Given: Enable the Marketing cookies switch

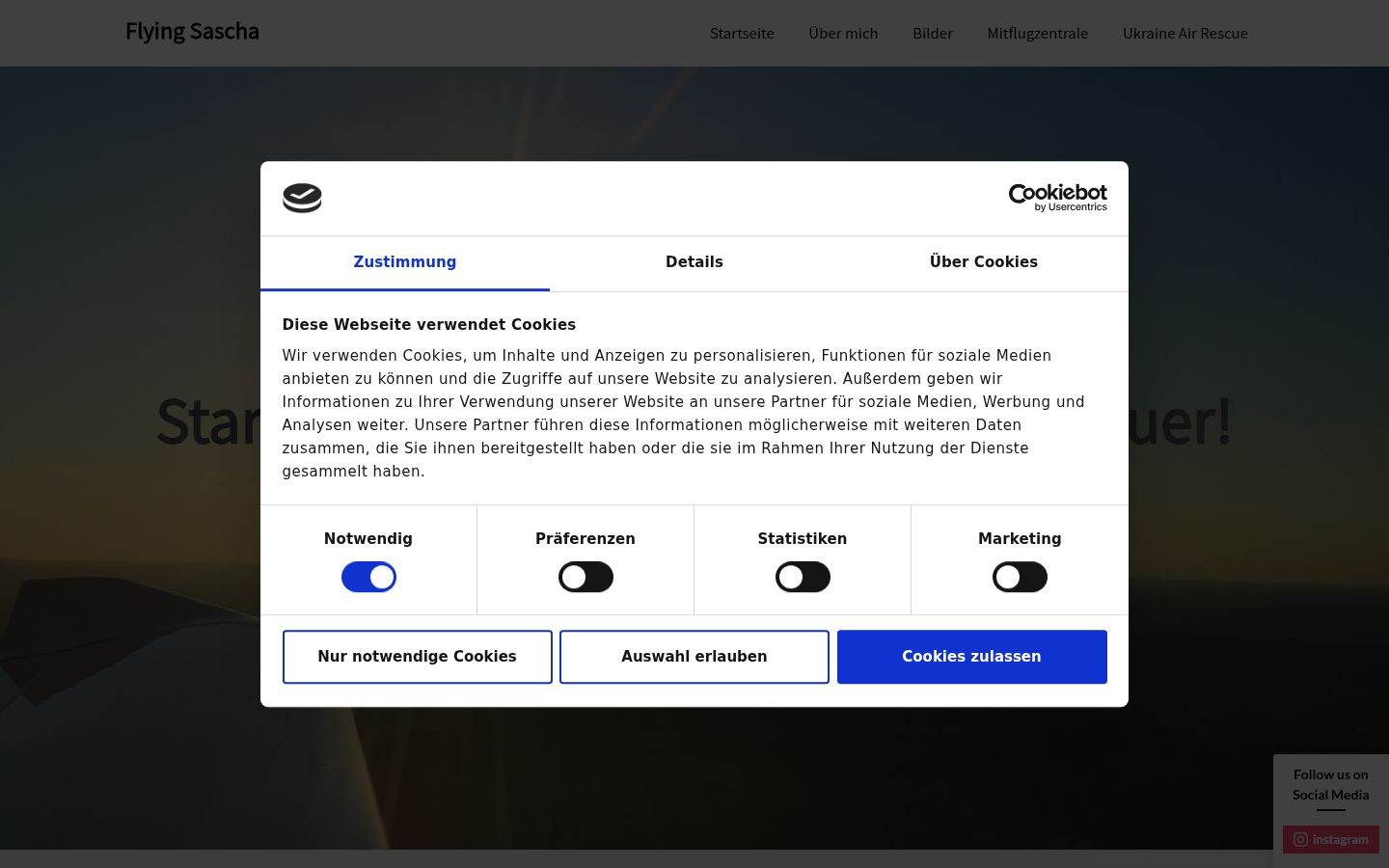Looking at the screenshot, I should (x=1020, y=577).
